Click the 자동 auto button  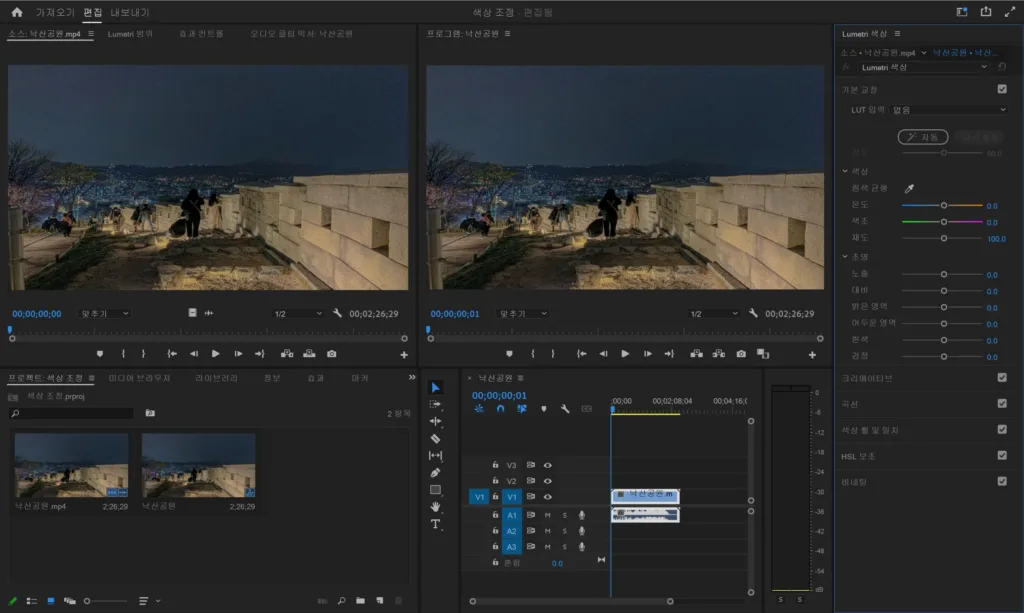[923, 137]
